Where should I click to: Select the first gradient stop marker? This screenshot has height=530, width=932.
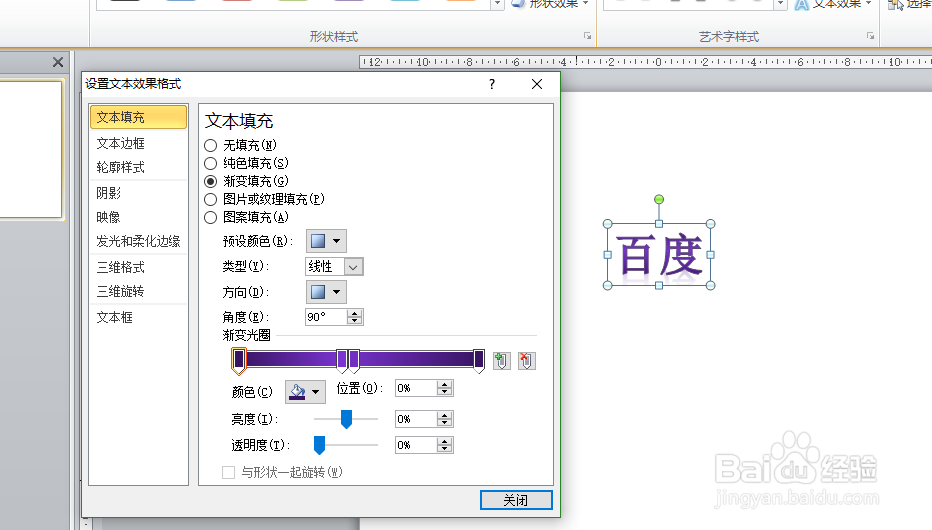[238, 361]
